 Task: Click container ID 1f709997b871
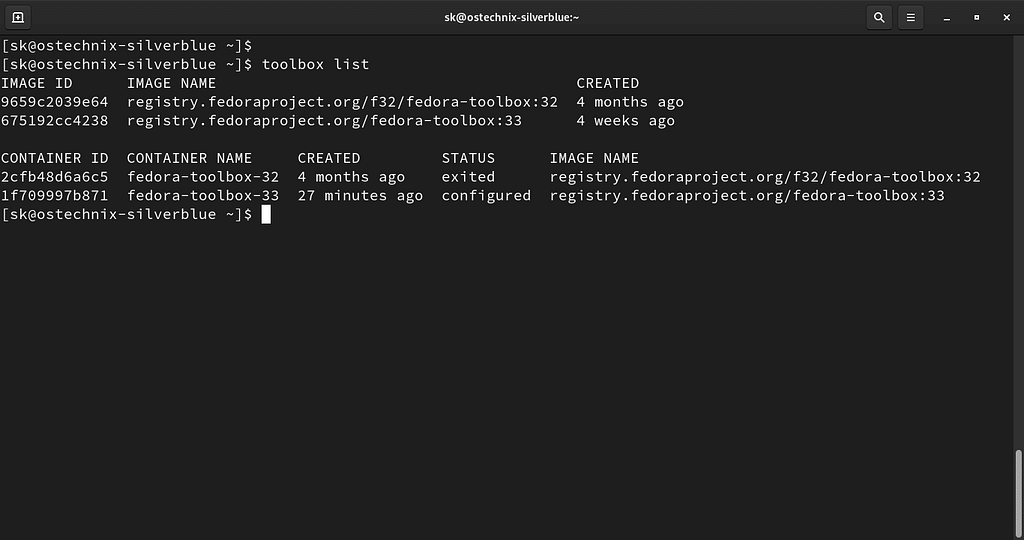point(54,196)
